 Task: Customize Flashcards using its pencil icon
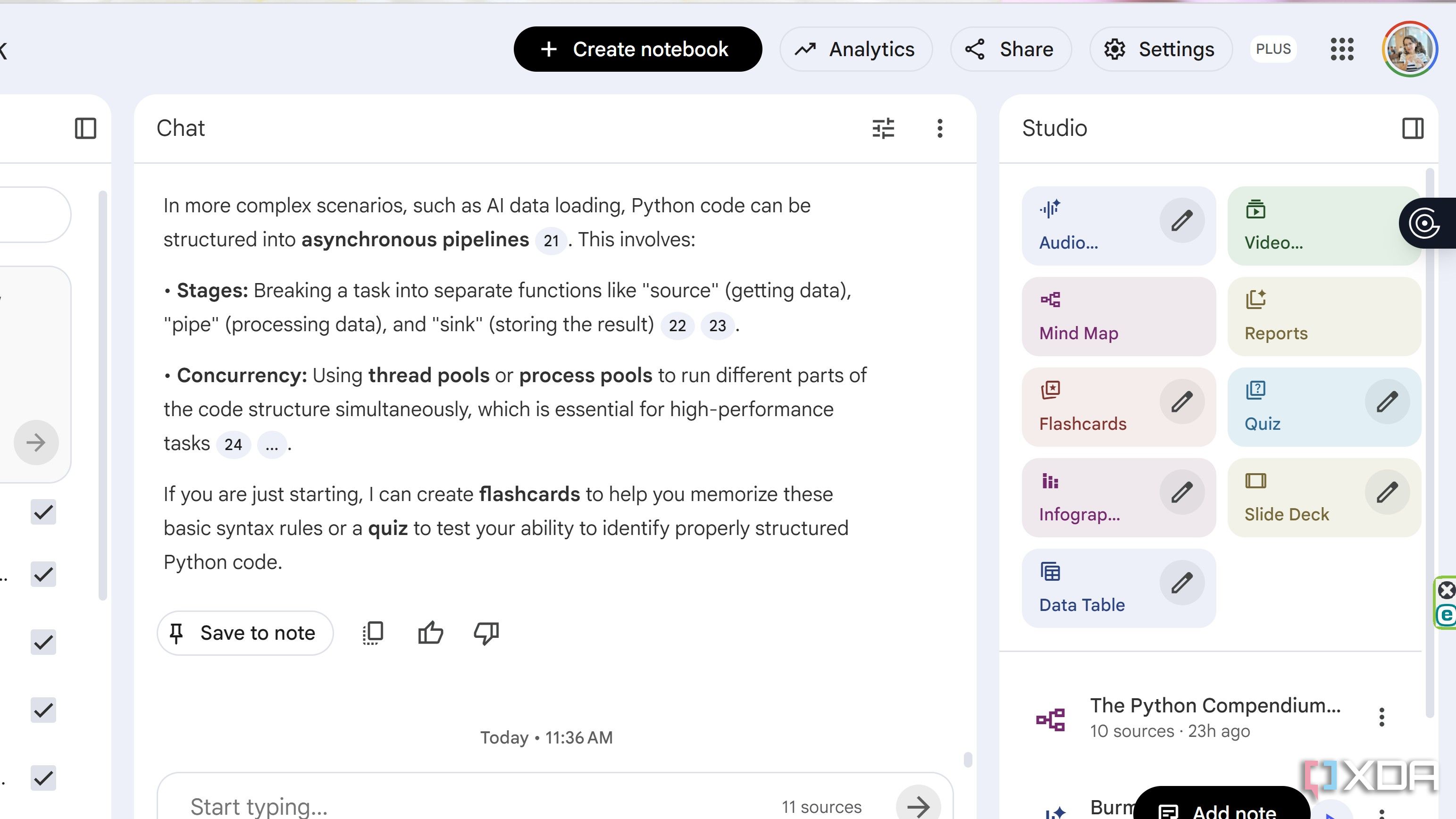1181,401
